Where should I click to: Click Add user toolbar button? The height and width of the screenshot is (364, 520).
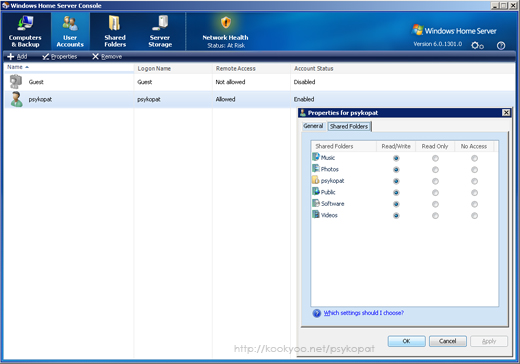17,57
